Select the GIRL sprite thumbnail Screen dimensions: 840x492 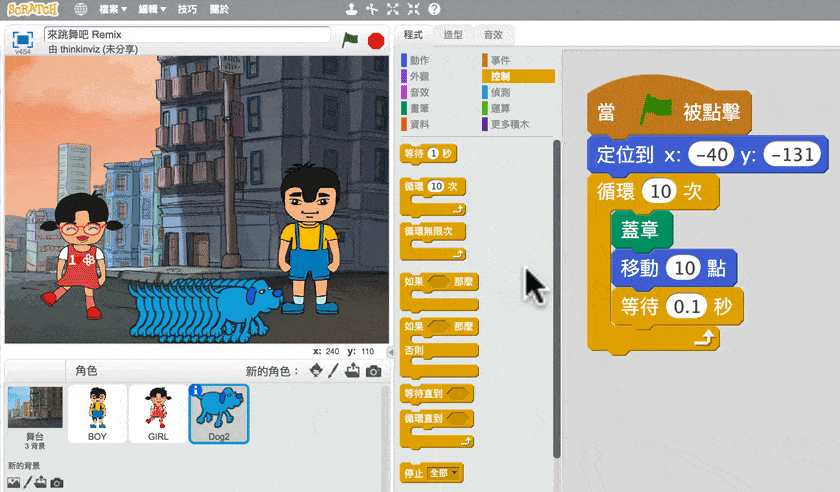(158, 414)
